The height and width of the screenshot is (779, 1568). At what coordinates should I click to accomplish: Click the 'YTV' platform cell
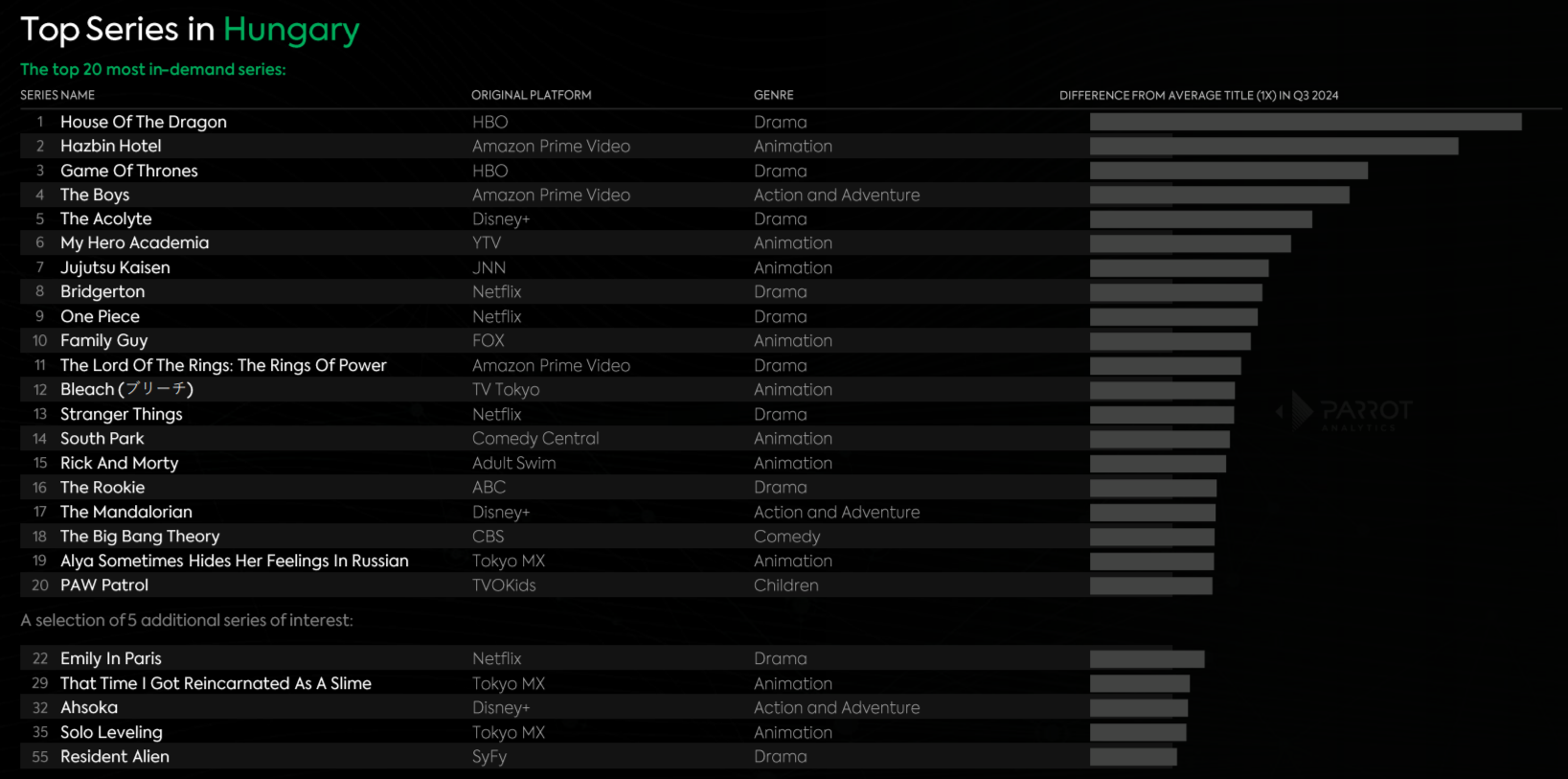(x=487, y=243)
